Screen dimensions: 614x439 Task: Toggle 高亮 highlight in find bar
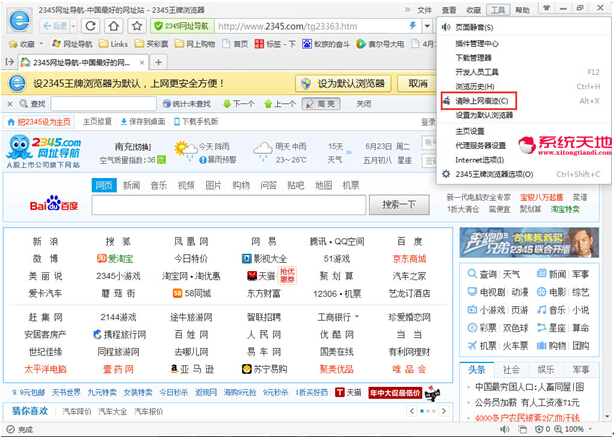click(x=321, y=104)
